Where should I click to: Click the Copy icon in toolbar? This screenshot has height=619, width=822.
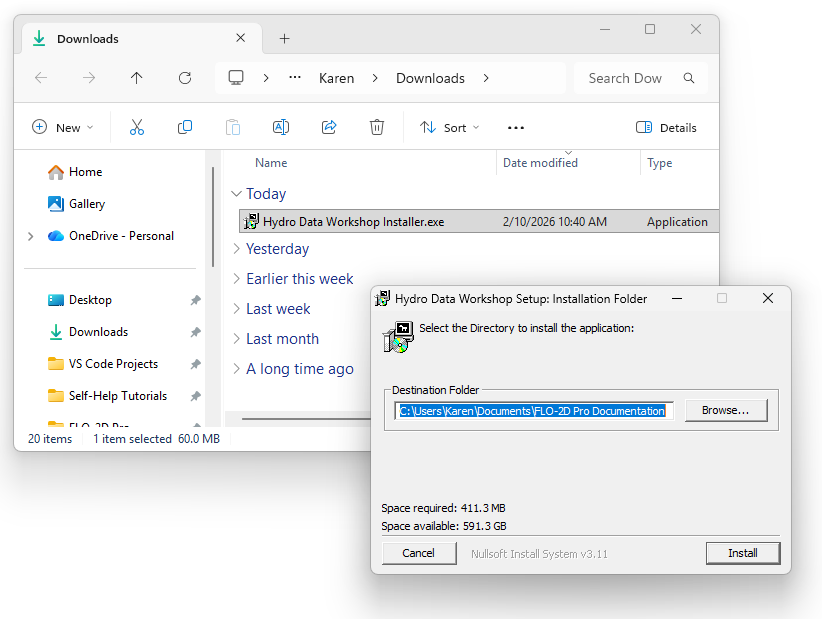[185, 127]
